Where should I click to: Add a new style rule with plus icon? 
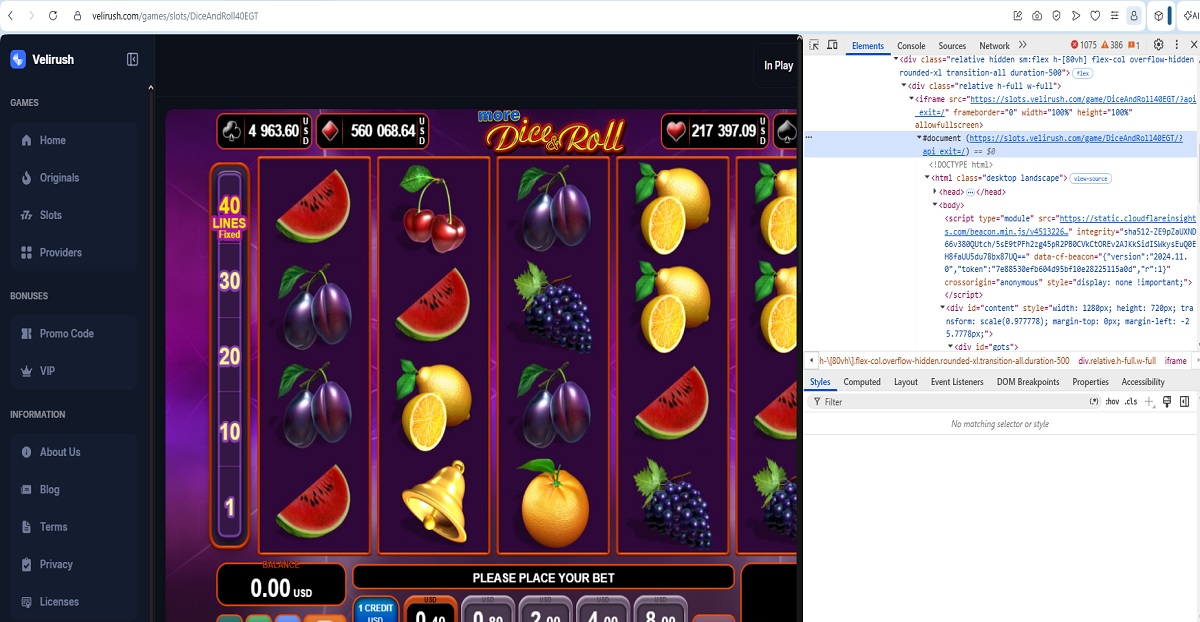pos(1149,402)
